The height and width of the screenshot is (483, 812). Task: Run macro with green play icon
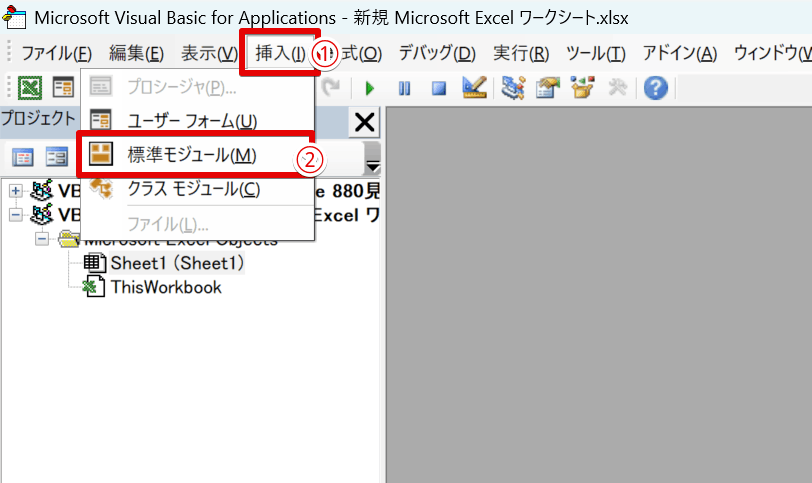(370, 89)
